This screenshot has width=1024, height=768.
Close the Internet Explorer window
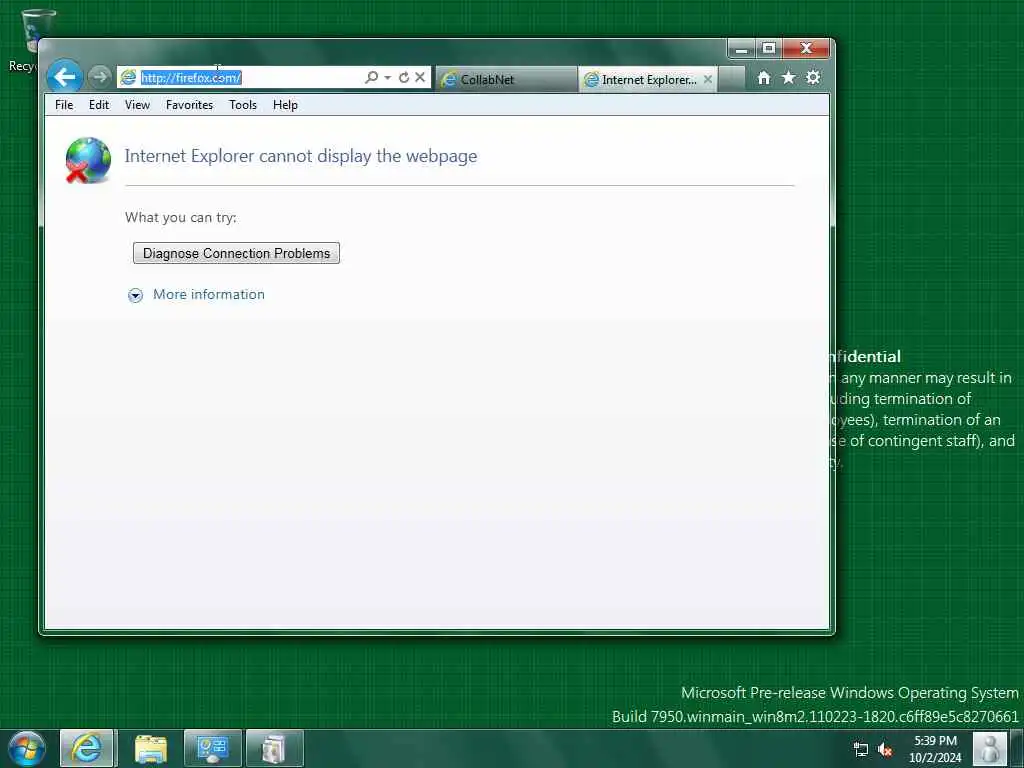point(807,49)
